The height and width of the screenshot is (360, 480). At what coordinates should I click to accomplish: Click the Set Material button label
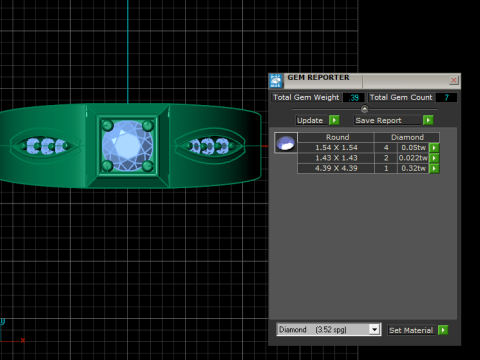(411, 330)
